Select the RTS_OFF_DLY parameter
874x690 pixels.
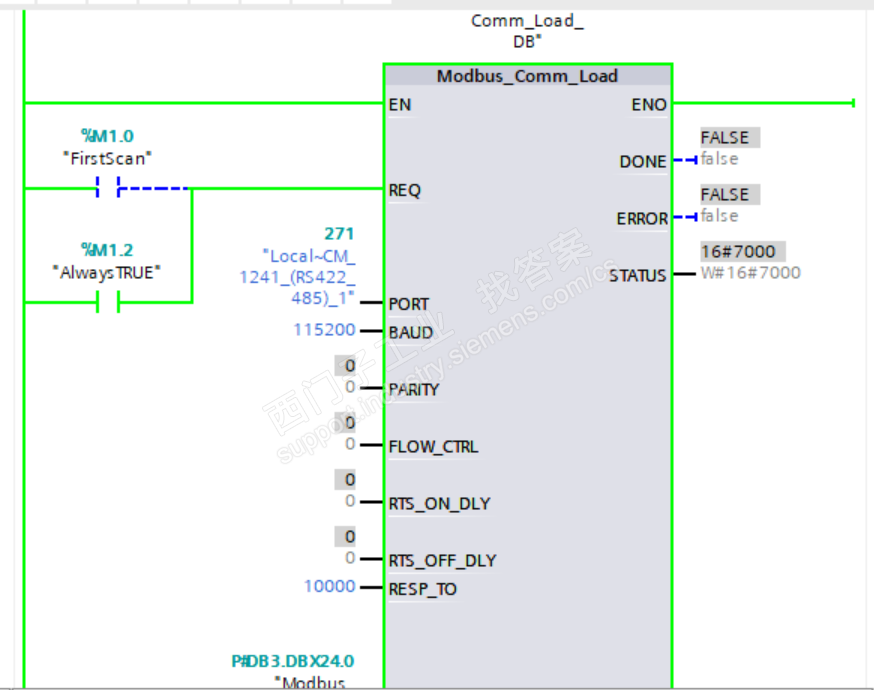point(442,561)
